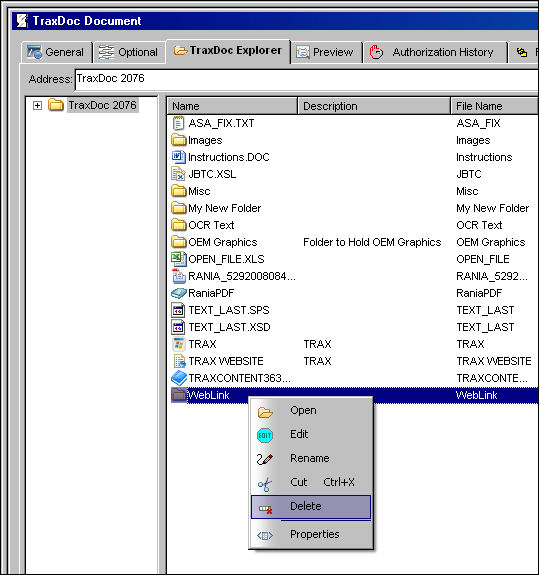Switch to the Optional tab

129,52
